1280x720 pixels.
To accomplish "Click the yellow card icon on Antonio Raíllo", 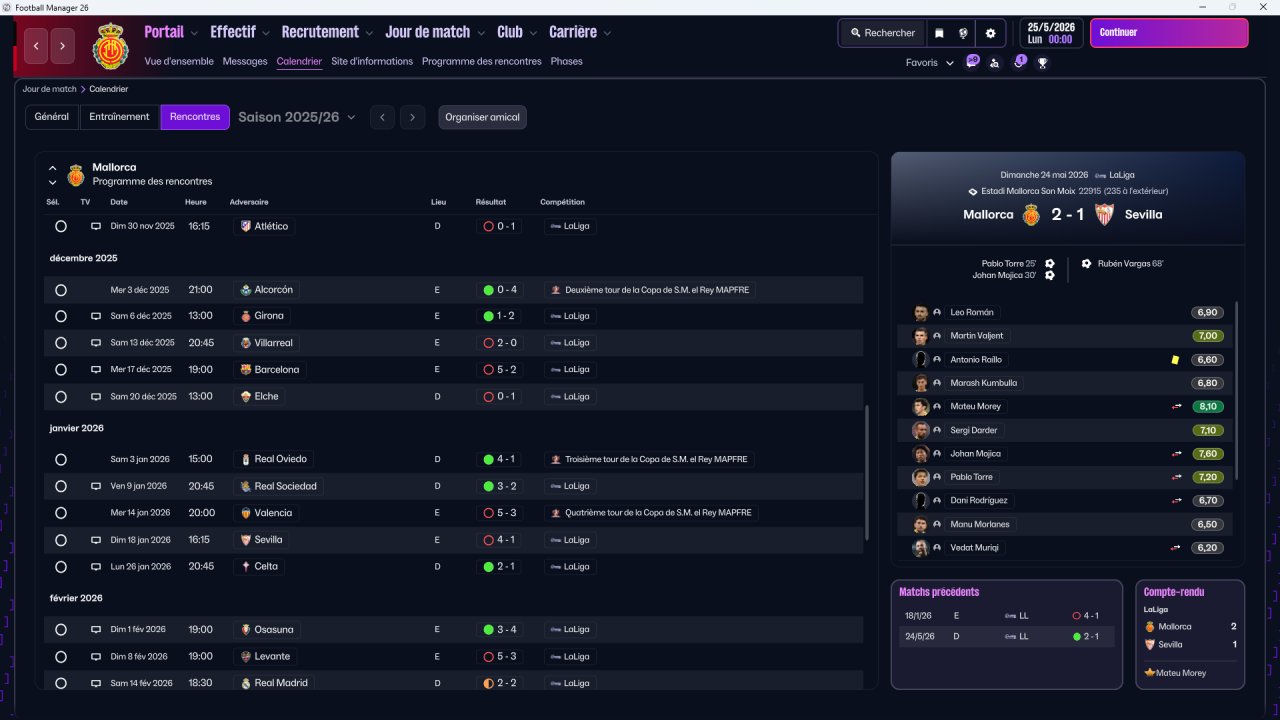I will coord(1175,360).
